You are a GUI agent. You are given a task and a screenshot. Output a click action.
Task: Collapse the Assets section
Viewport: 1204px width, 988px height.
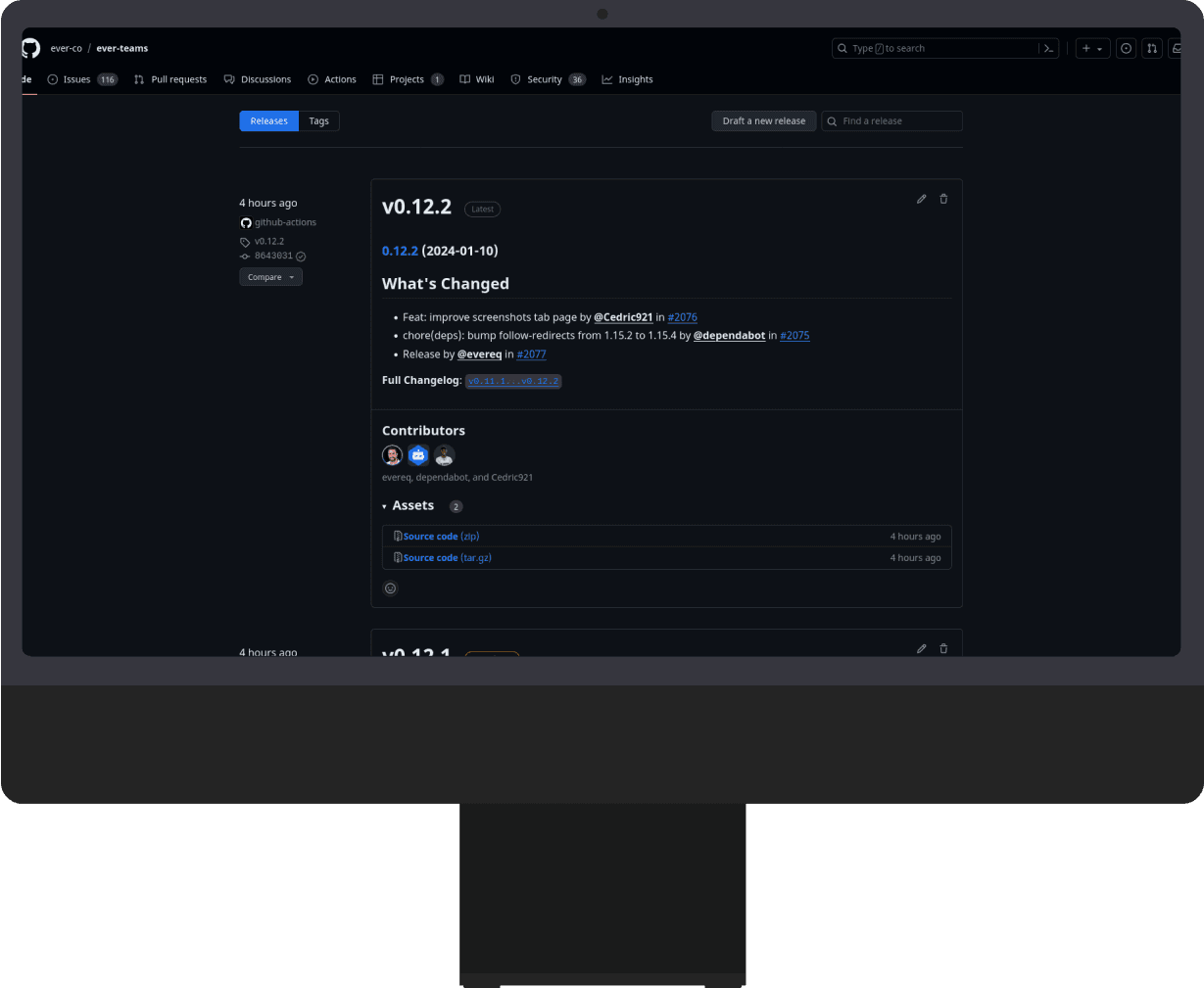409,506
